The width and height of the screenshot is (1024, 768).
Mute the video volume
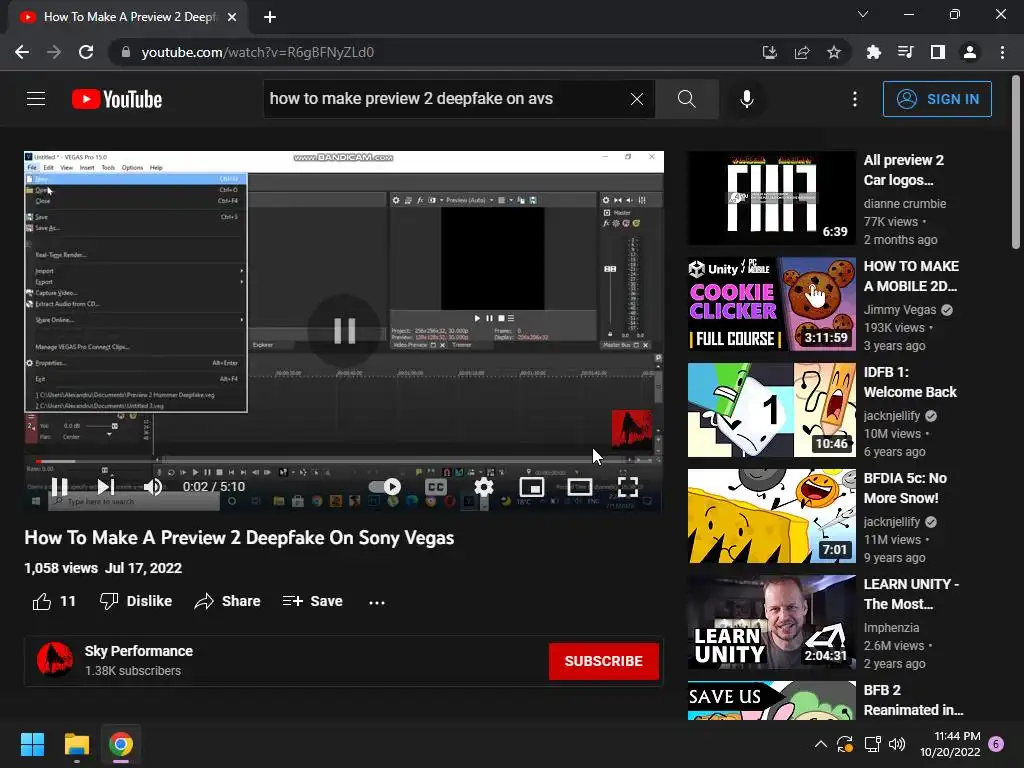153,487
